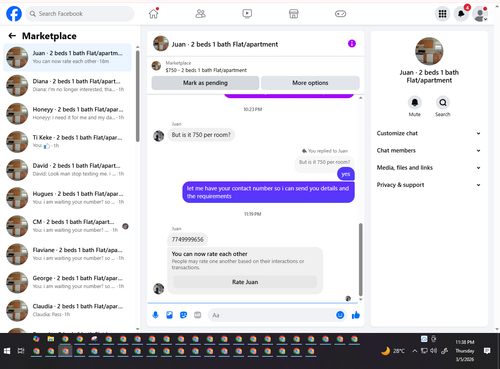
Task: Open Hugues conversation in the list
Action: coord(67,198)
